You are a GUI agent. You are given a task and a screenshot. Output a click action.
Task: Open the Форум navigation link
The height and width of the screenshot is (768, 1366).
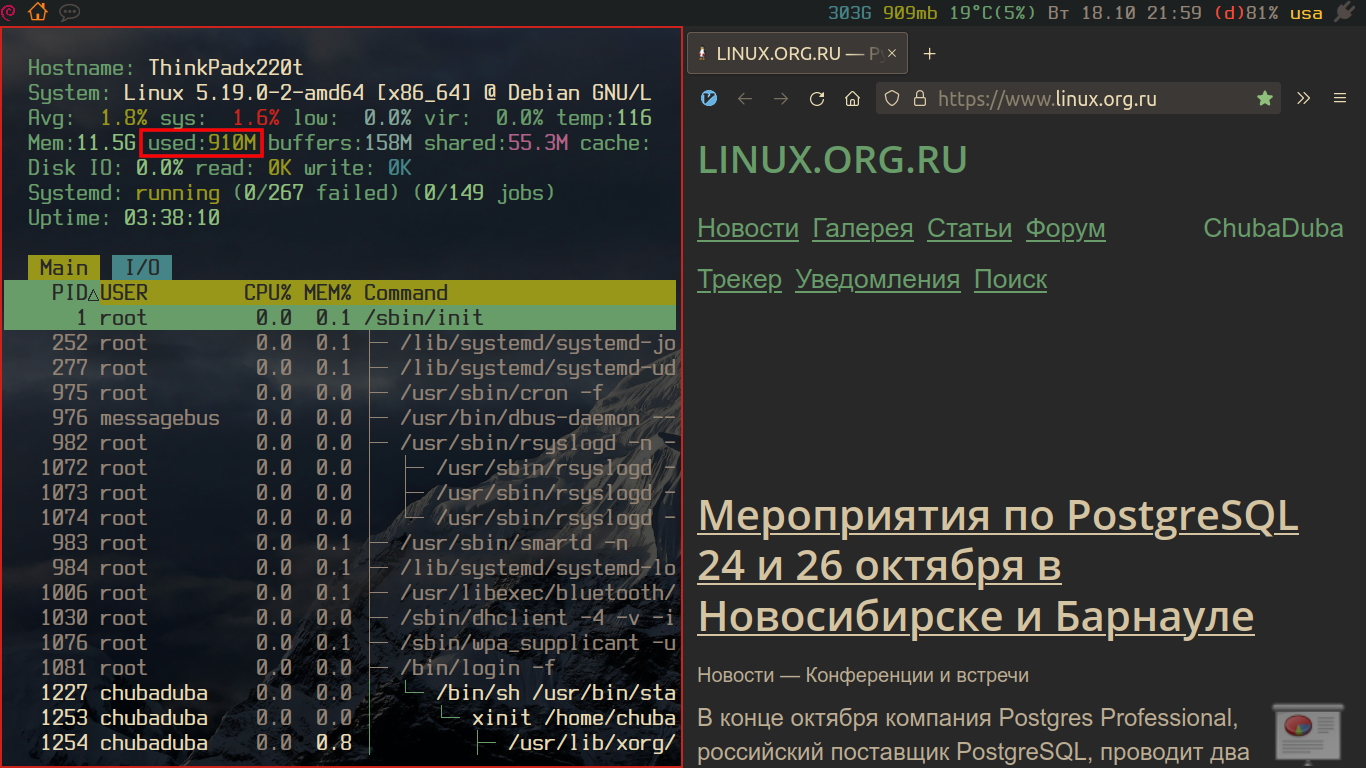(1066, 228)
